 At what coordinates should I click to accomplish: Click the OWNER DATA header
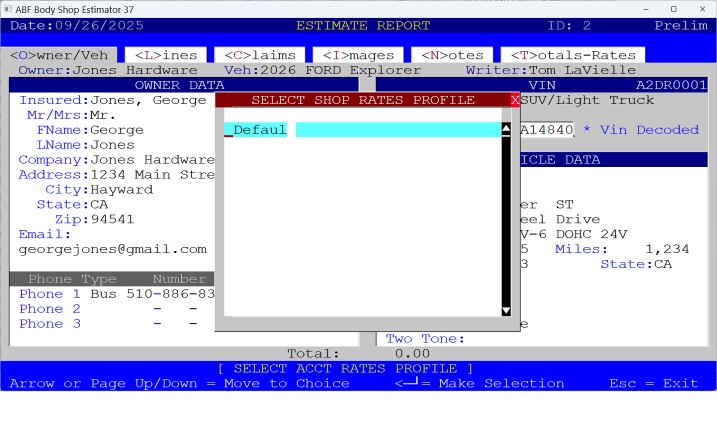(183, 85)
